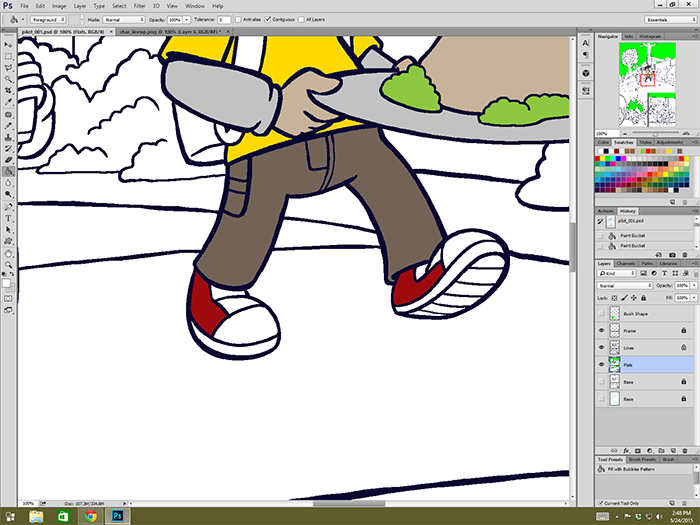The width and height of the screenshot is (700, 525).
Task: Select the Frame layer
Action: [646, 330]
